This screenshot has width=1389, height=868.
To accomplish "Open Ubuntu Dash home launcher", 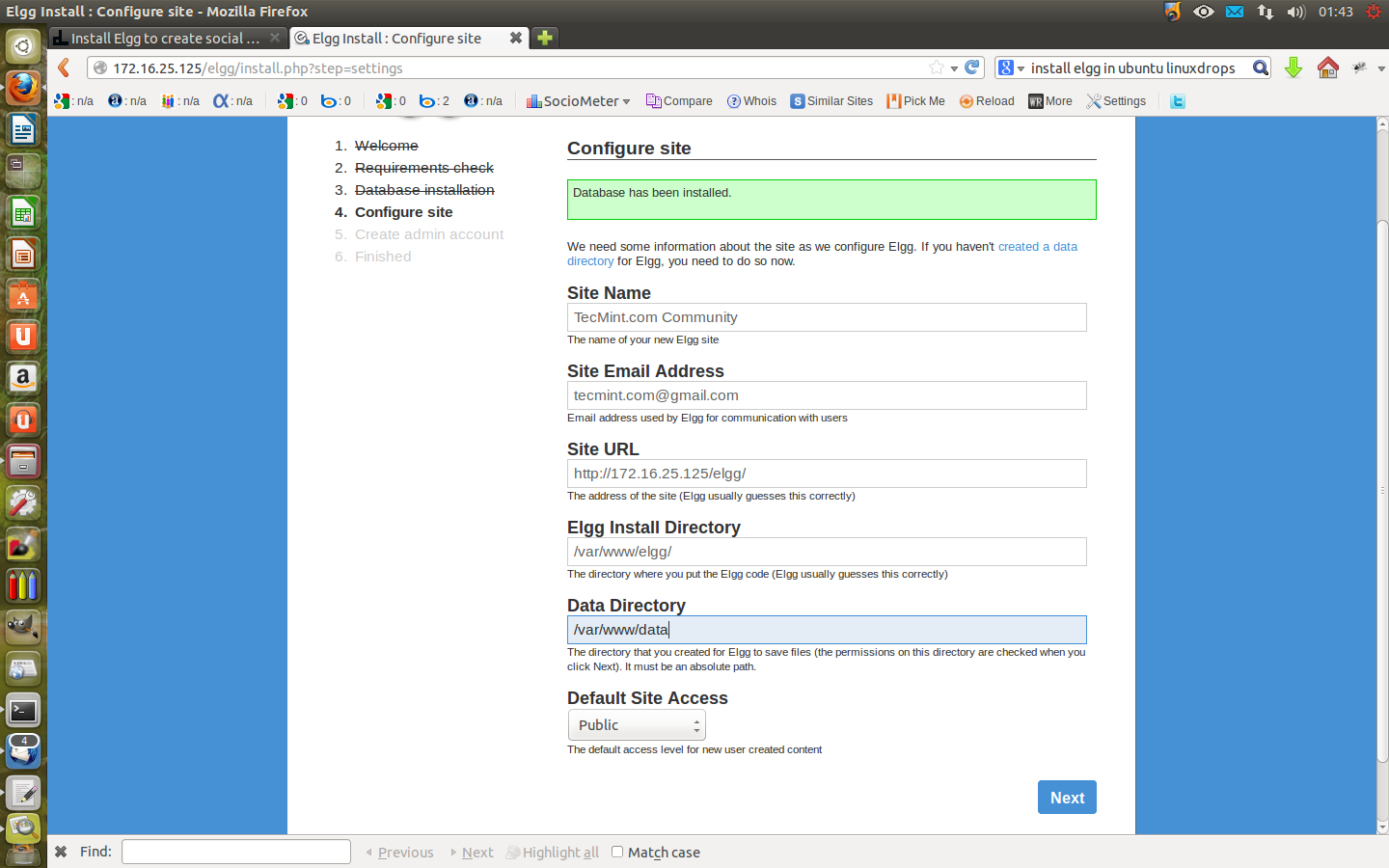I will pos(23,45).
